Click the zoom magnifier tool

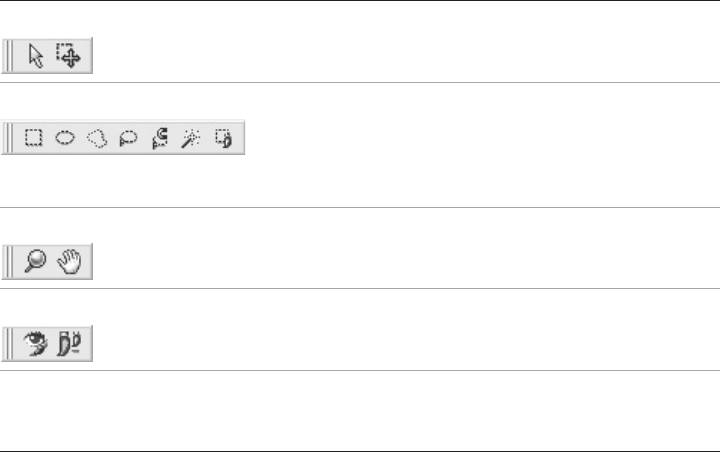click(x=36, y=263)
